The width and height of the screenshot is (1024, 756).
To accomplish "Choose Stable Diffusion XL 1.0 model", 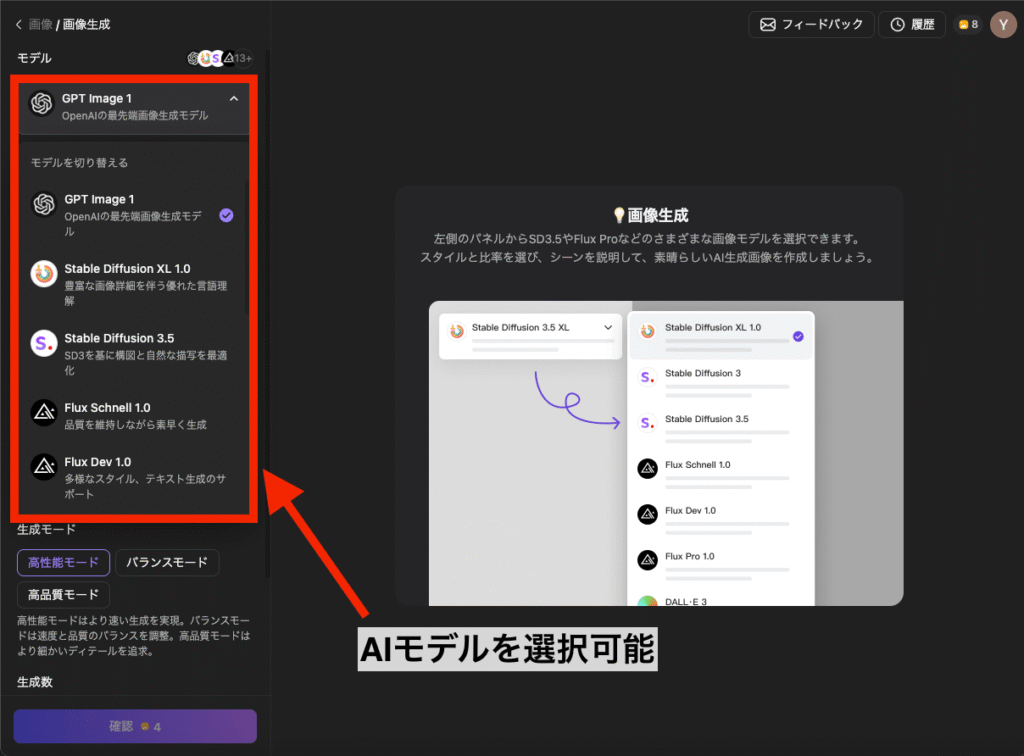I will 133,284.
